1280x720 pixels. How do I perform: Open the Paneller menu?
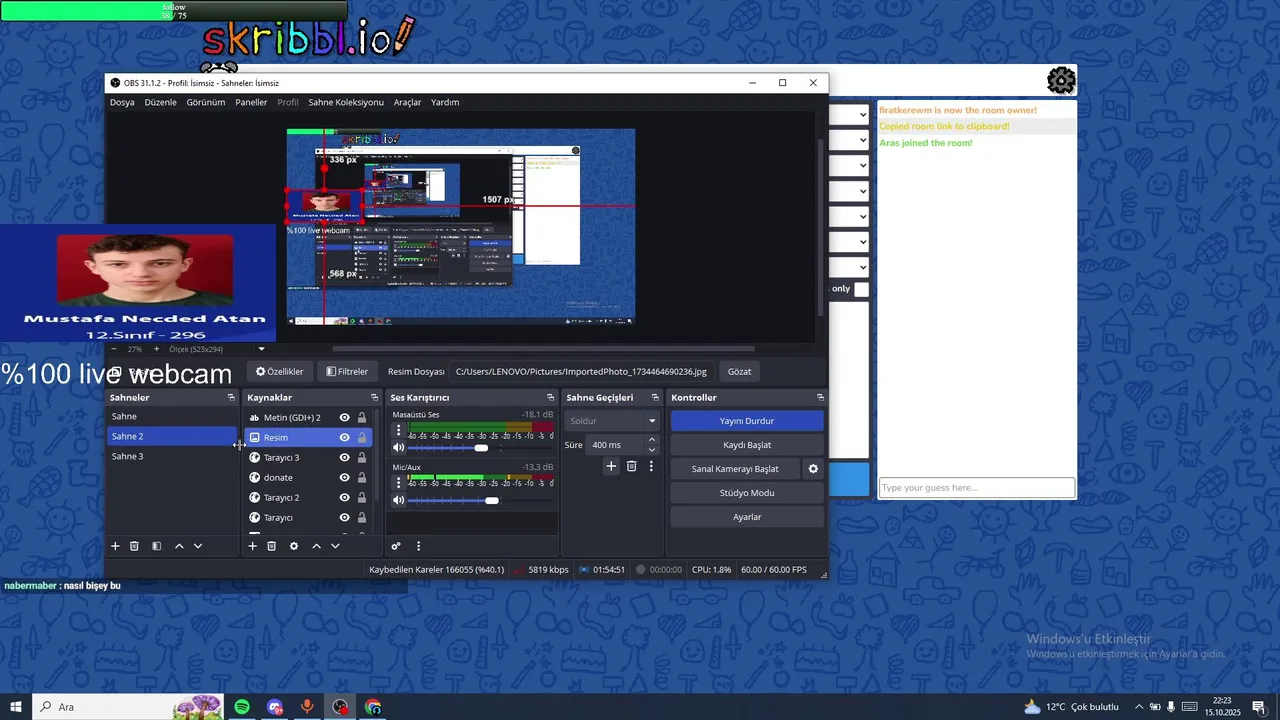[251, 102]
